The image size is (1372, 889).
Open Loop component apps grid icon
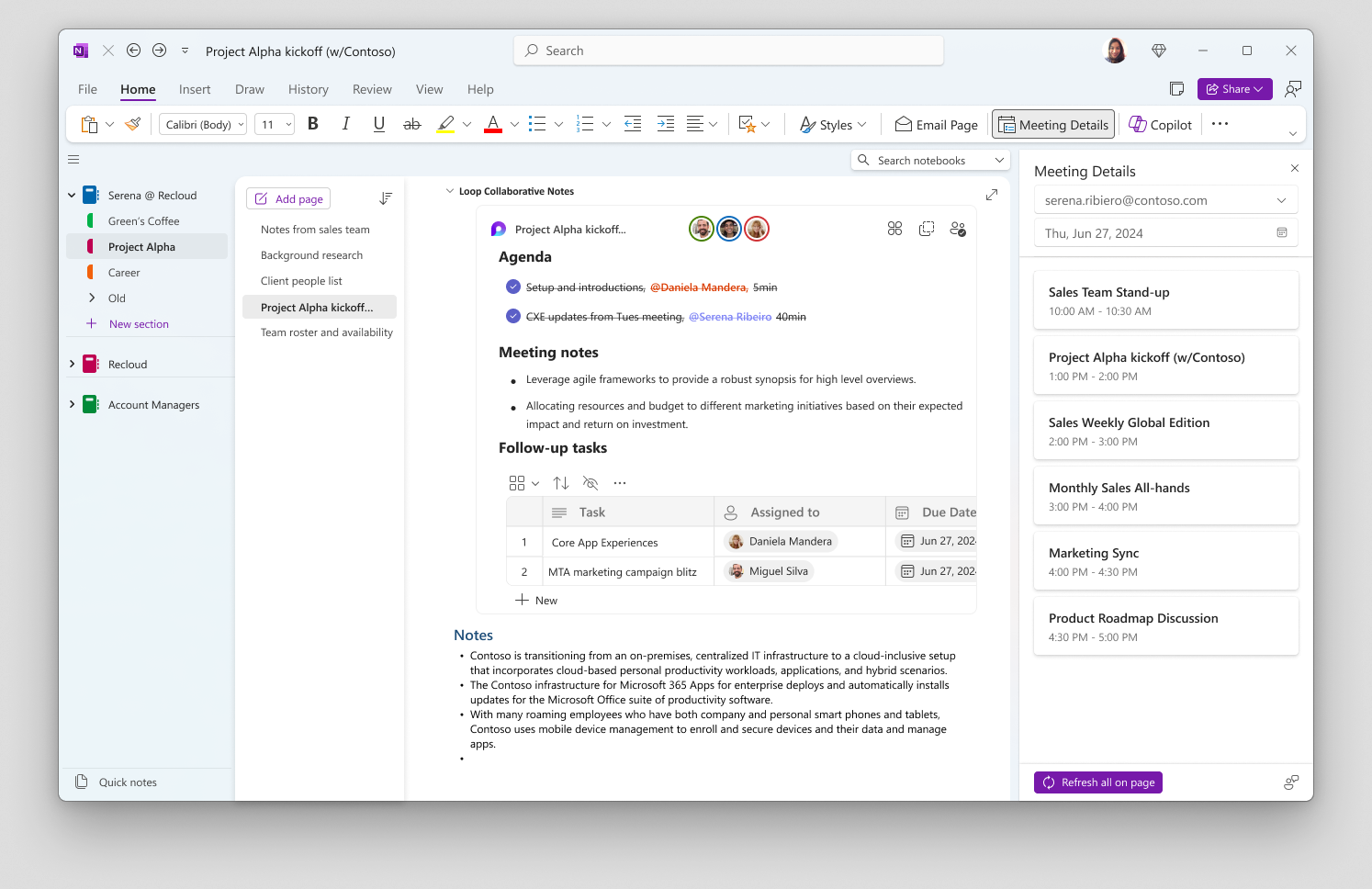[x=895, y=229]
